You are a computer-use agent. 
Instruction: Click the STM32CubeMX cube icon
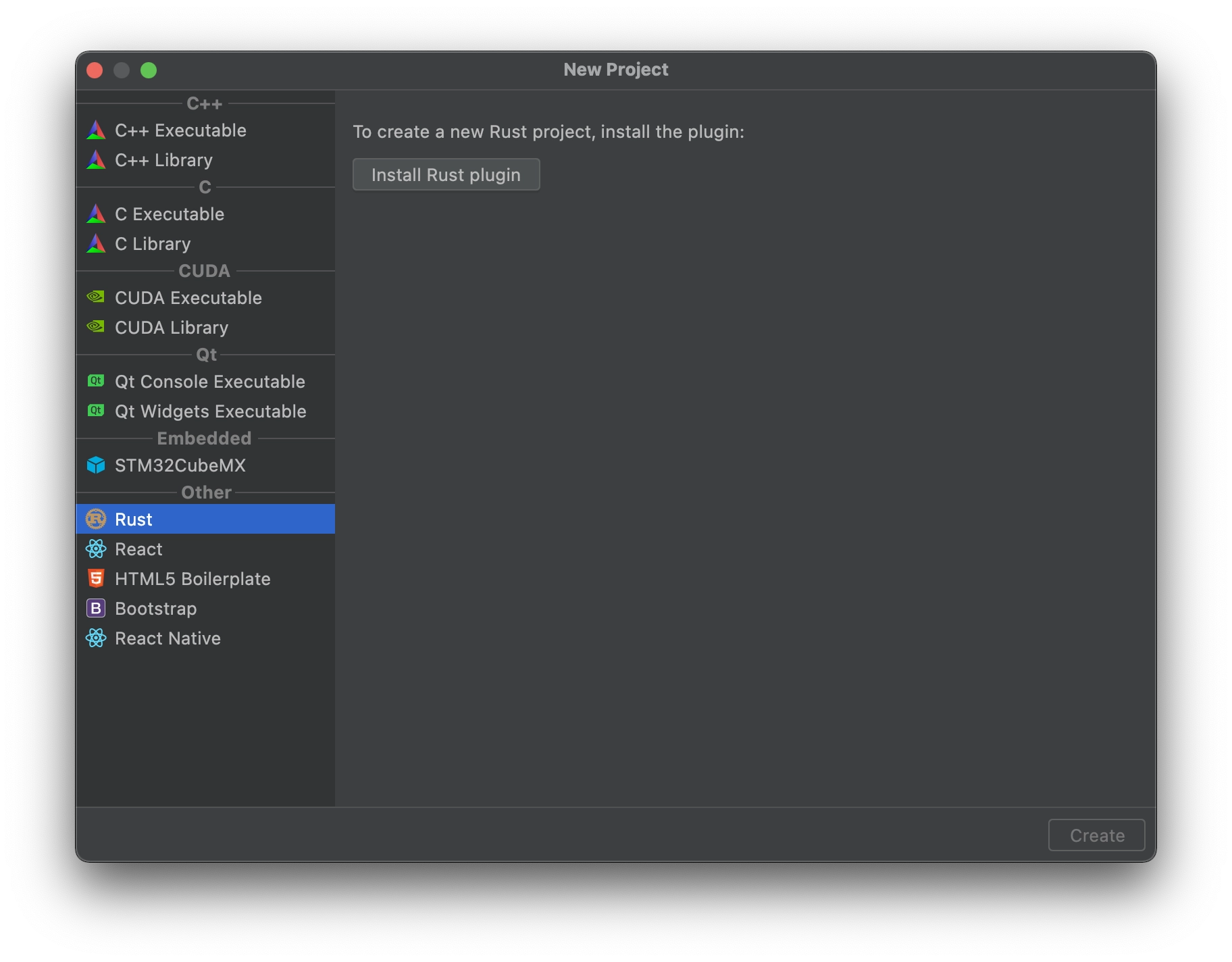pyautogui.click(x=96, y=465)
